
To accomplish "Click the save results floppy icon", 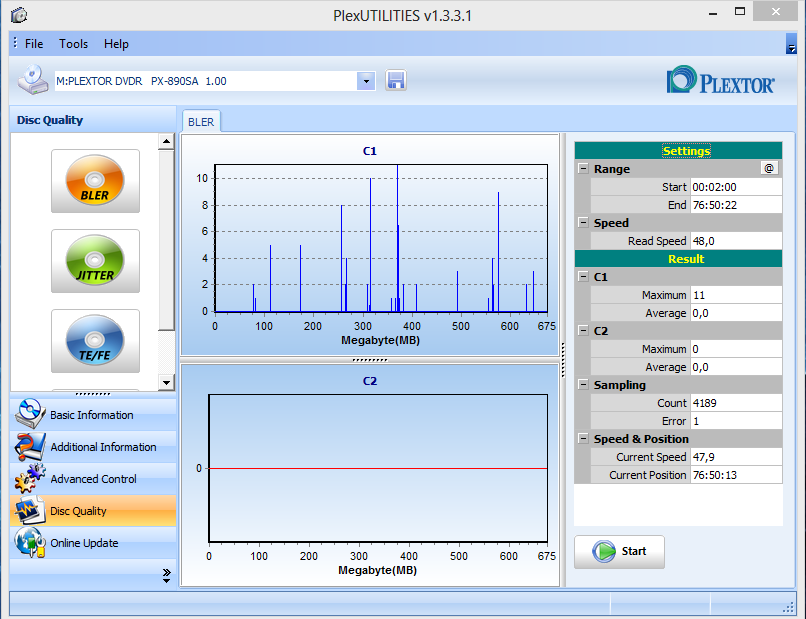I will click(x=396, y=81).
